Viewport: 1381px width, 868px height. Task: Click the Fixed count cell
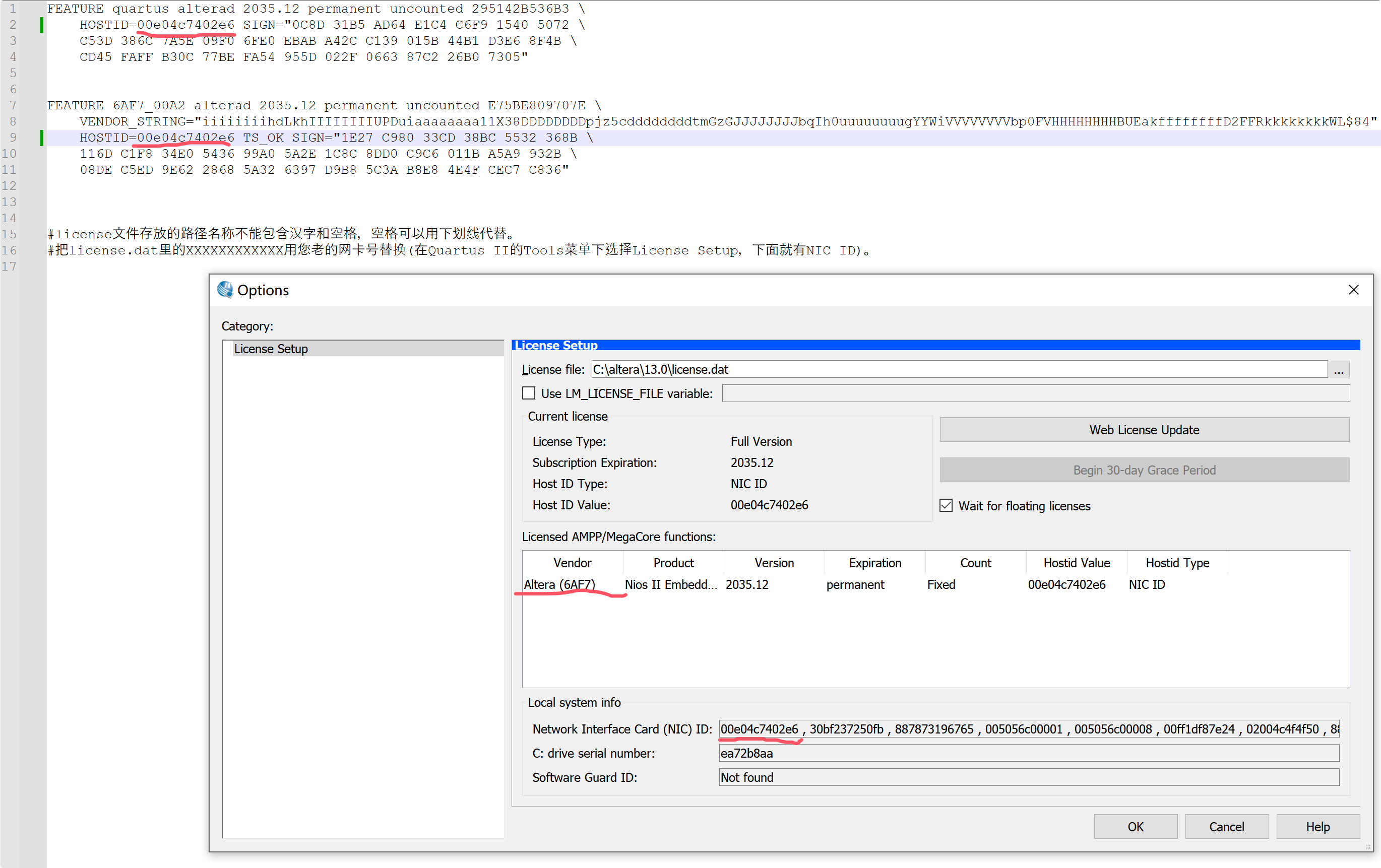941,584
